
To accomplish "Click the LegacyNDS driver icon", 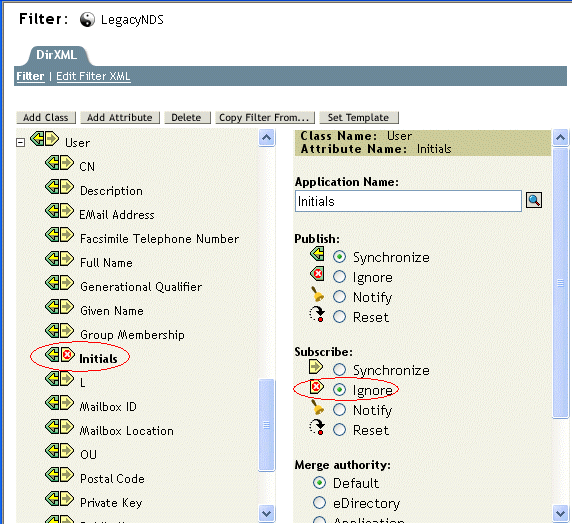I will click(x=87, y=20).
